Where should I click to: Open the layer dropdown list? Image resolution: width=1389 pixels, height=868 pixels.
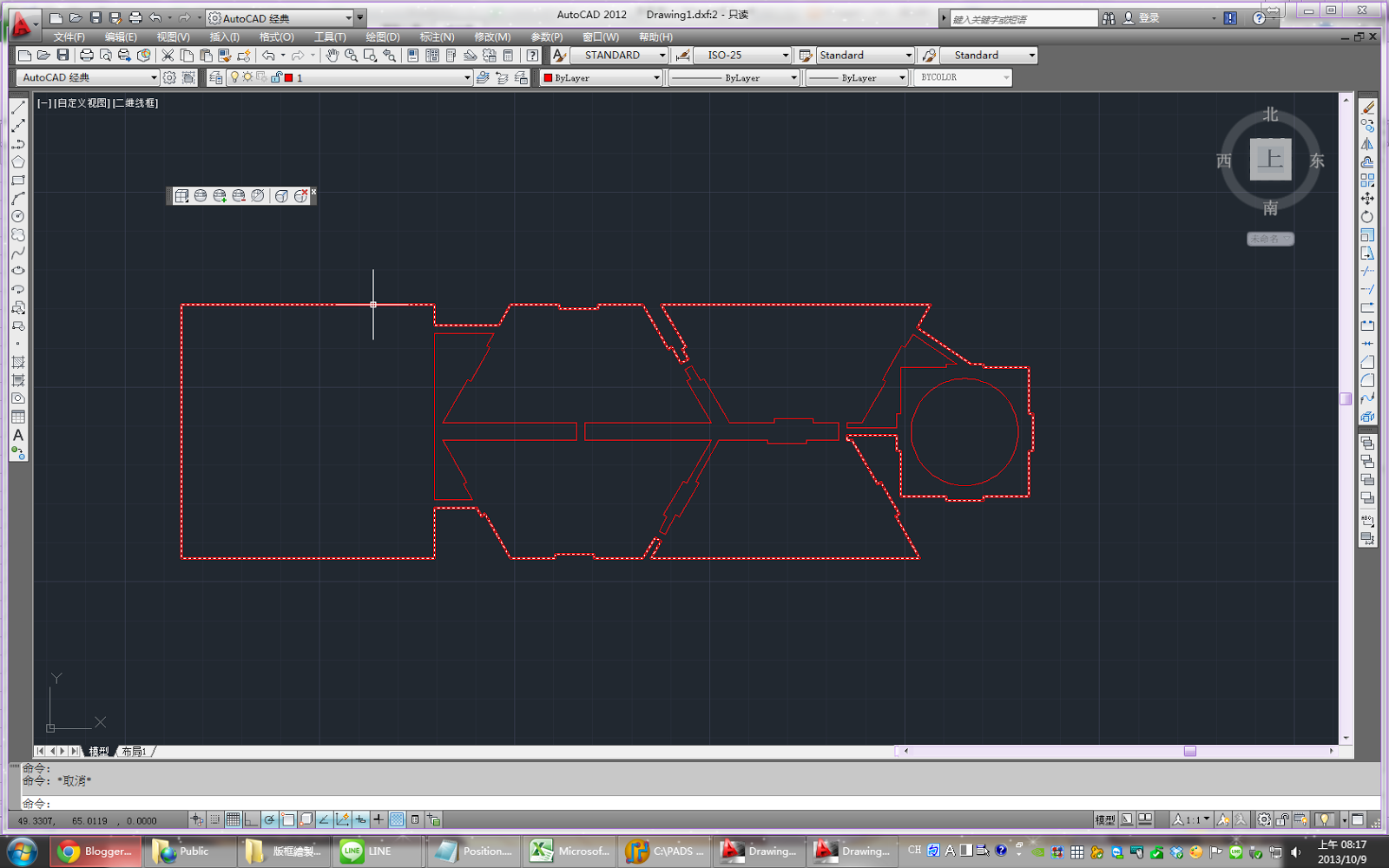[x=466, y=78]
